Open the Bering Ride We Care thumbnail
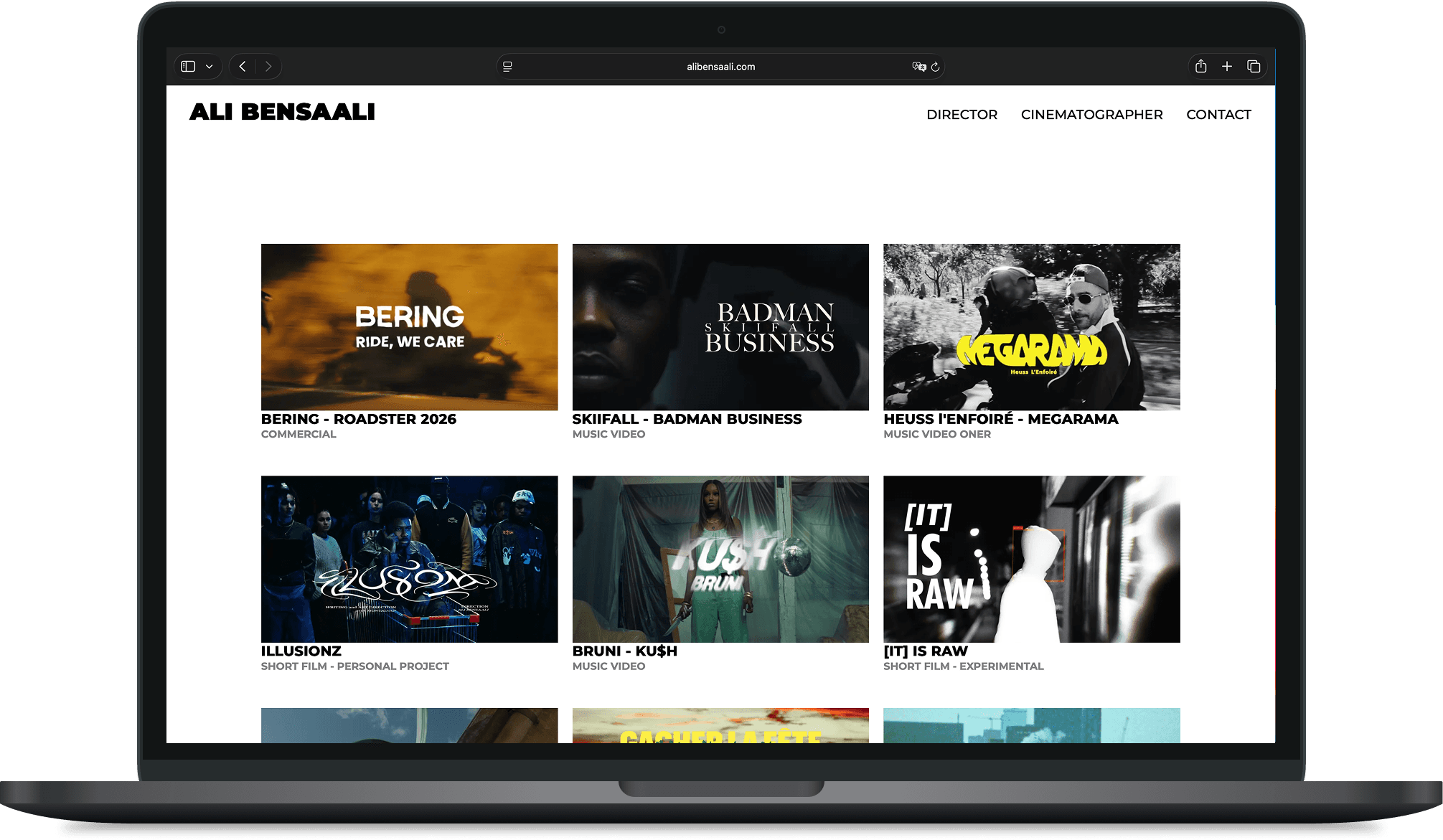Screen dimensions: 1443x840 [409, 327]
